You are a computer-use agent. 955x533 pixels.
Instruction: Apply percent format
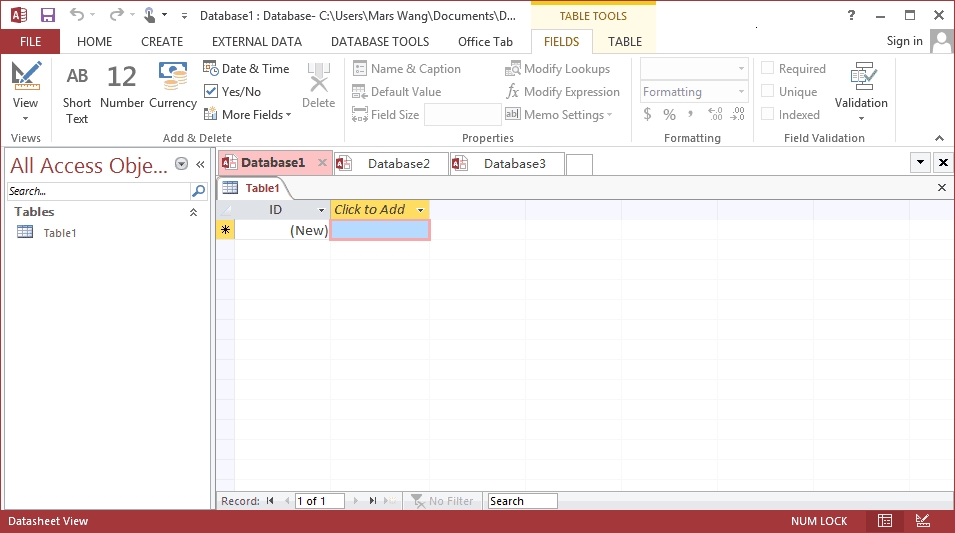pos(669,114)
